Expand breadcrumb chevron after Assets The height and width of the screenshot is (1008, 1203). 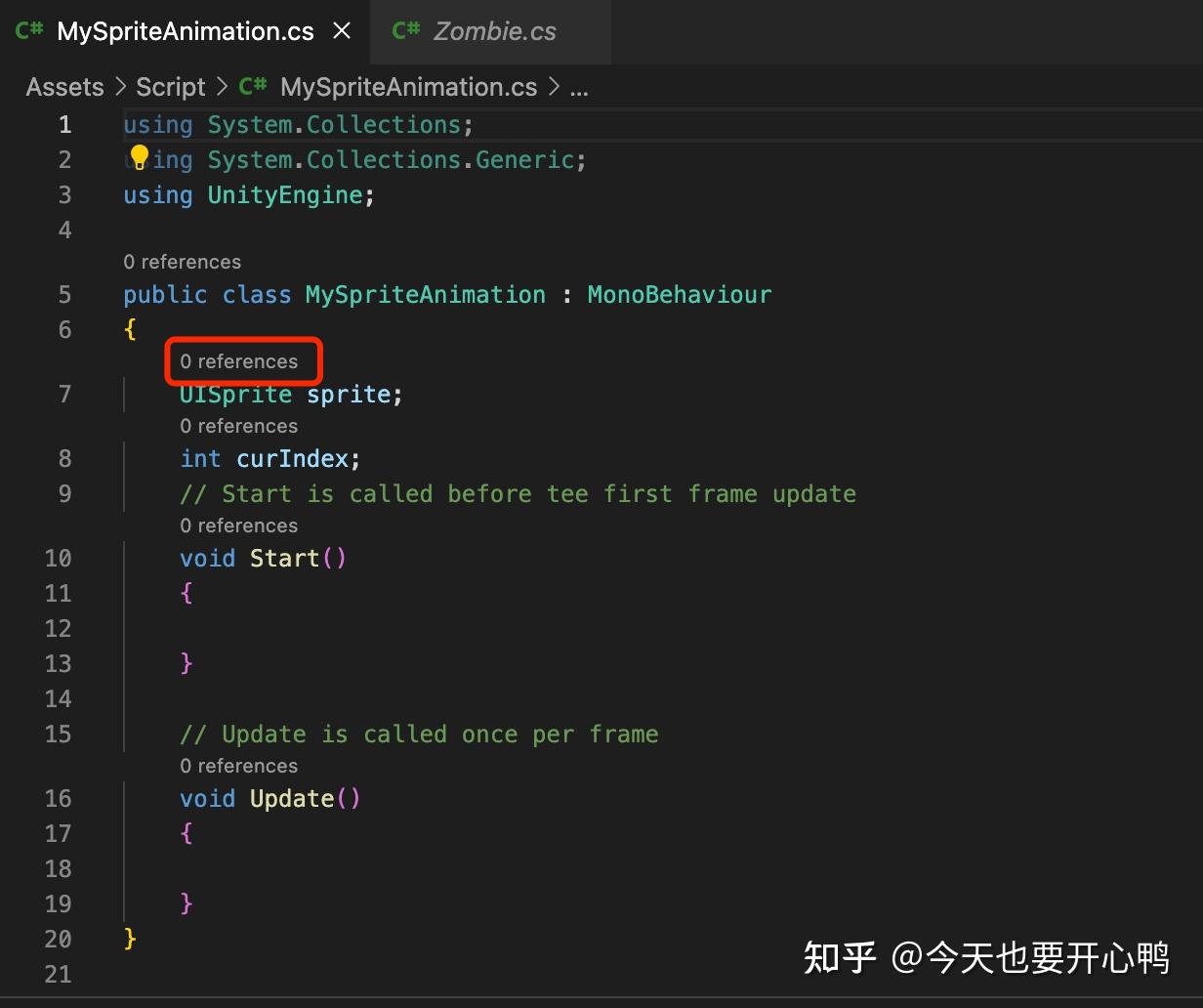click(120, 87)
